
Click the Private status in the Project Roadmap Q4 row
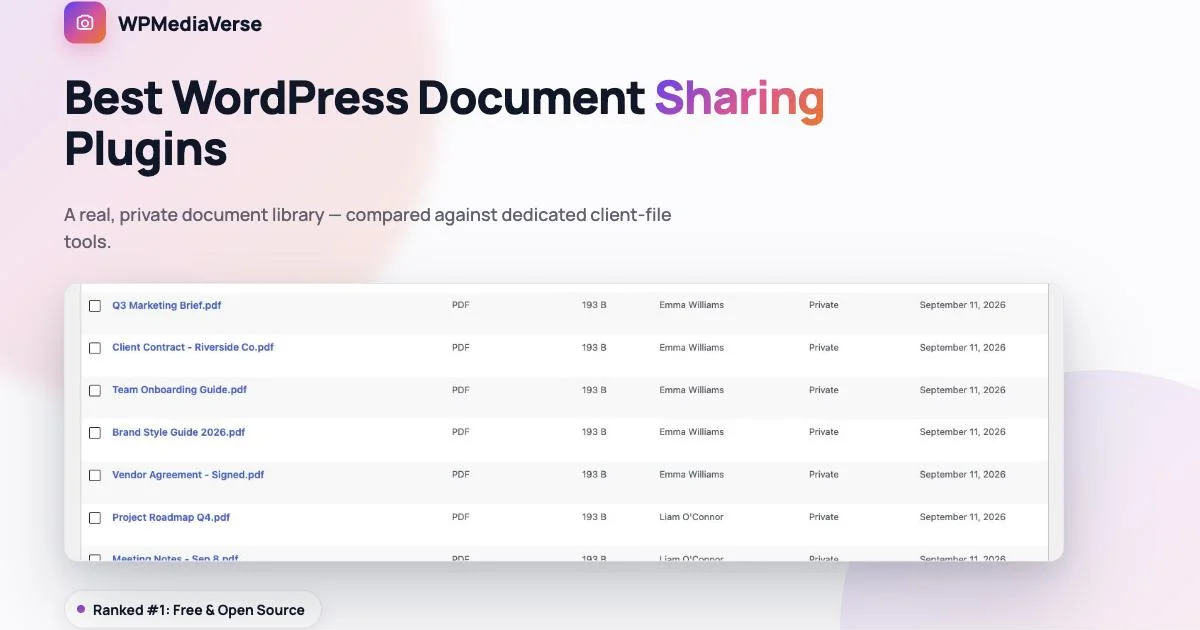[x=824, y=517]
